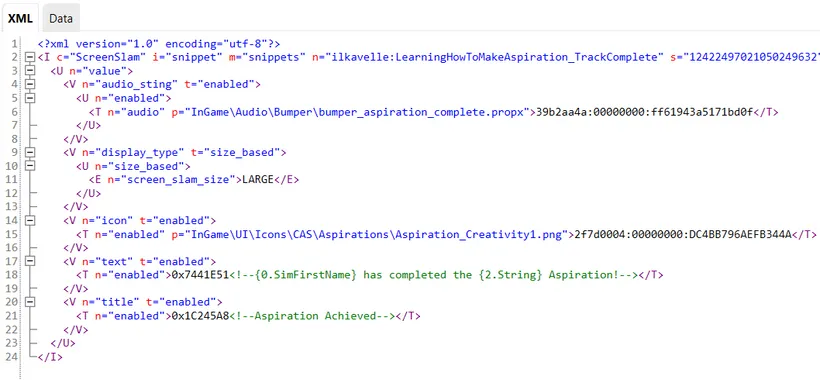Screen dimensions: 820x380
Task: Click the closing </I> tag on line 24
Action: click(50, 356)
